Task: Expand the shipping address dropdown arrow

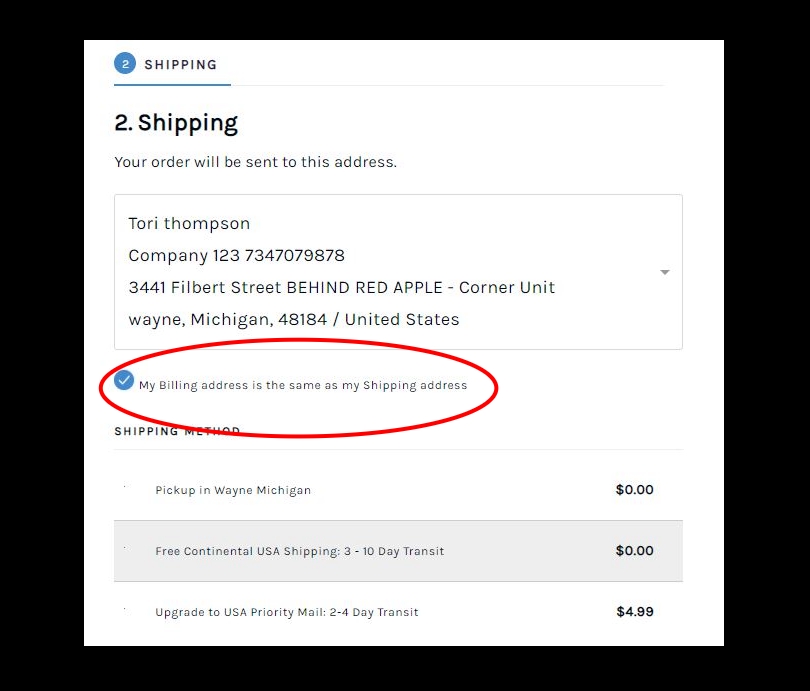Action: [x=664, y=272]
